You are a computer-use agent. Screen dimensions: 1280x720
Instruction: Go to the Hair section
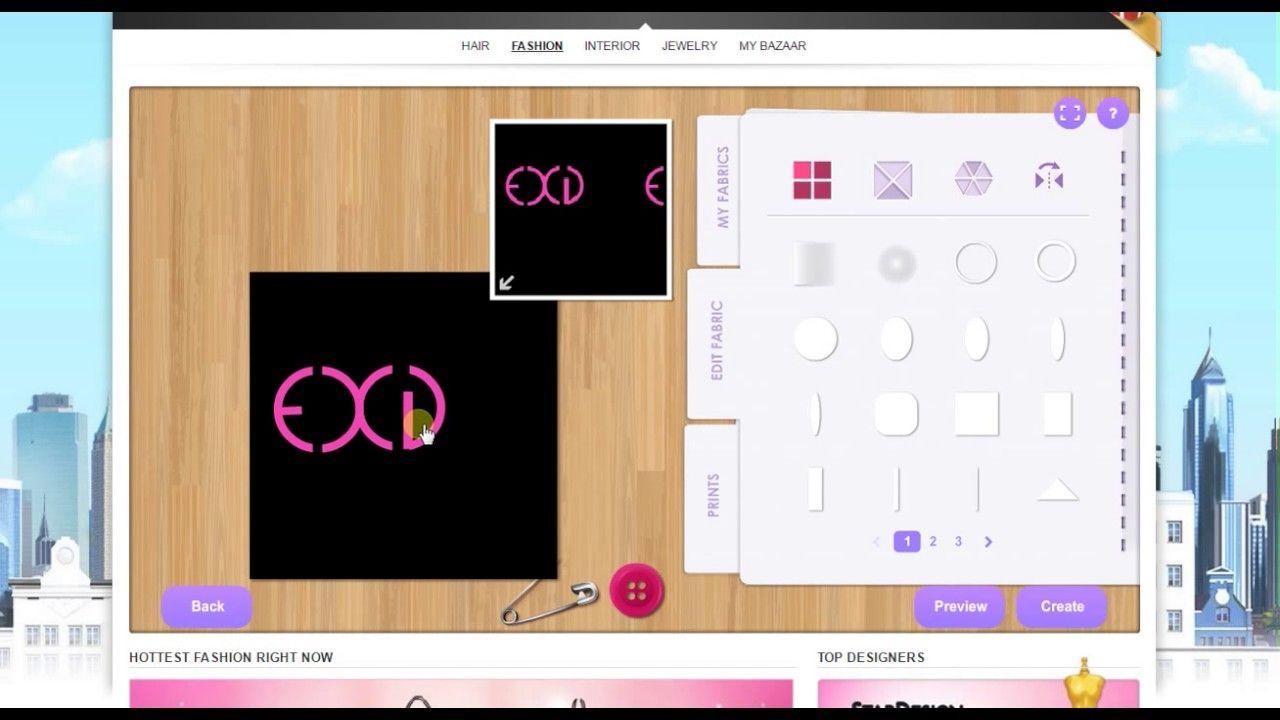pos(475,46)
